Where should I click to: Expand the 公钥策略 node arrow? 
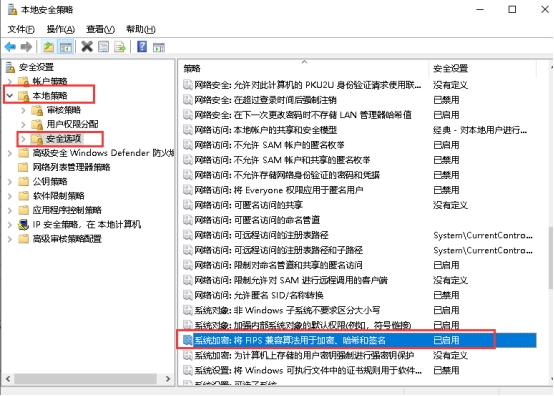tap(10, 182)
